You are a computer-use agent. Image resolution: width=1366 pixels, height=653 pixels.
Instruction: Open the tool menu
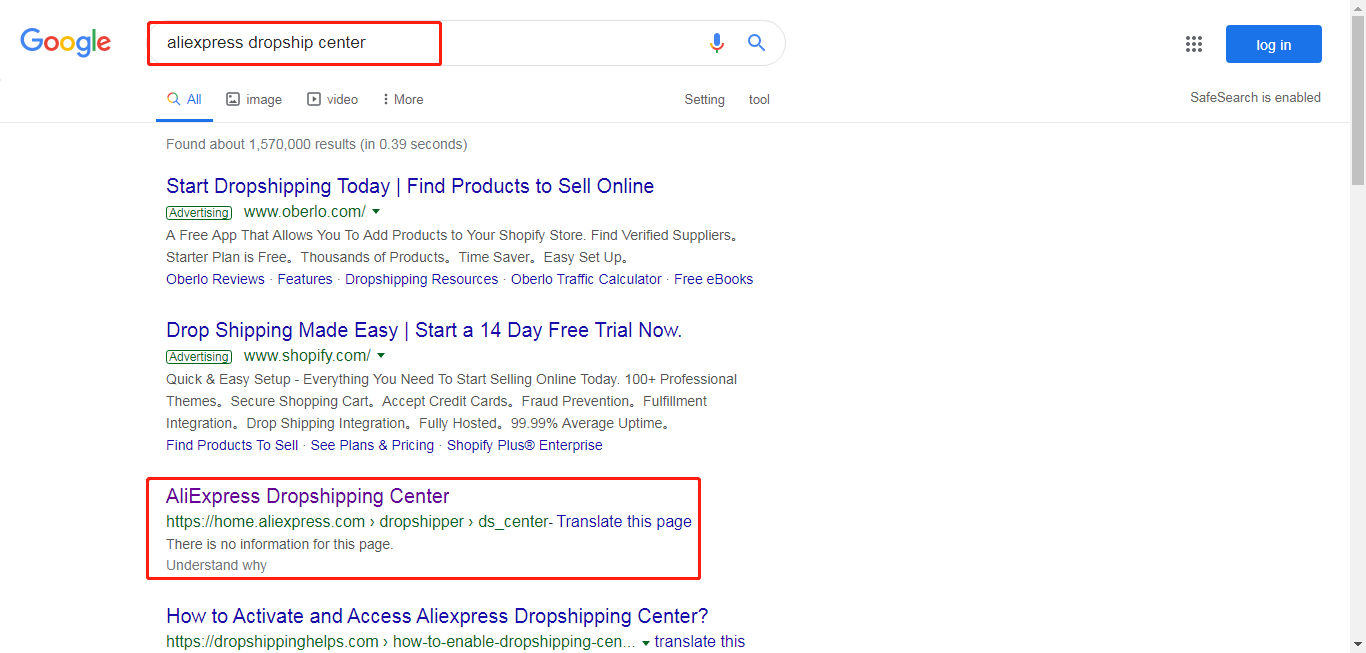point(759,100)
